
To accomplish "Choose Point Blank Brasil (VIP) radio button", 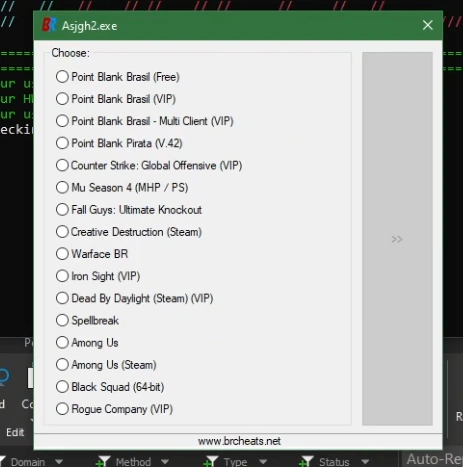I will (x=116, y=99).
